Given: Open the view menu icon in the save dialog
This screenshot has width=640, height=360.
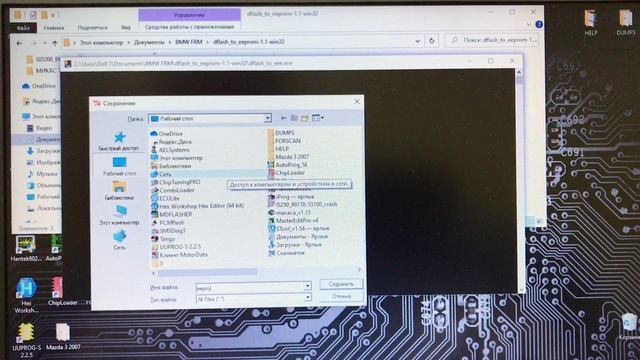Looking at the screenshot, I should tap(318, 118).
